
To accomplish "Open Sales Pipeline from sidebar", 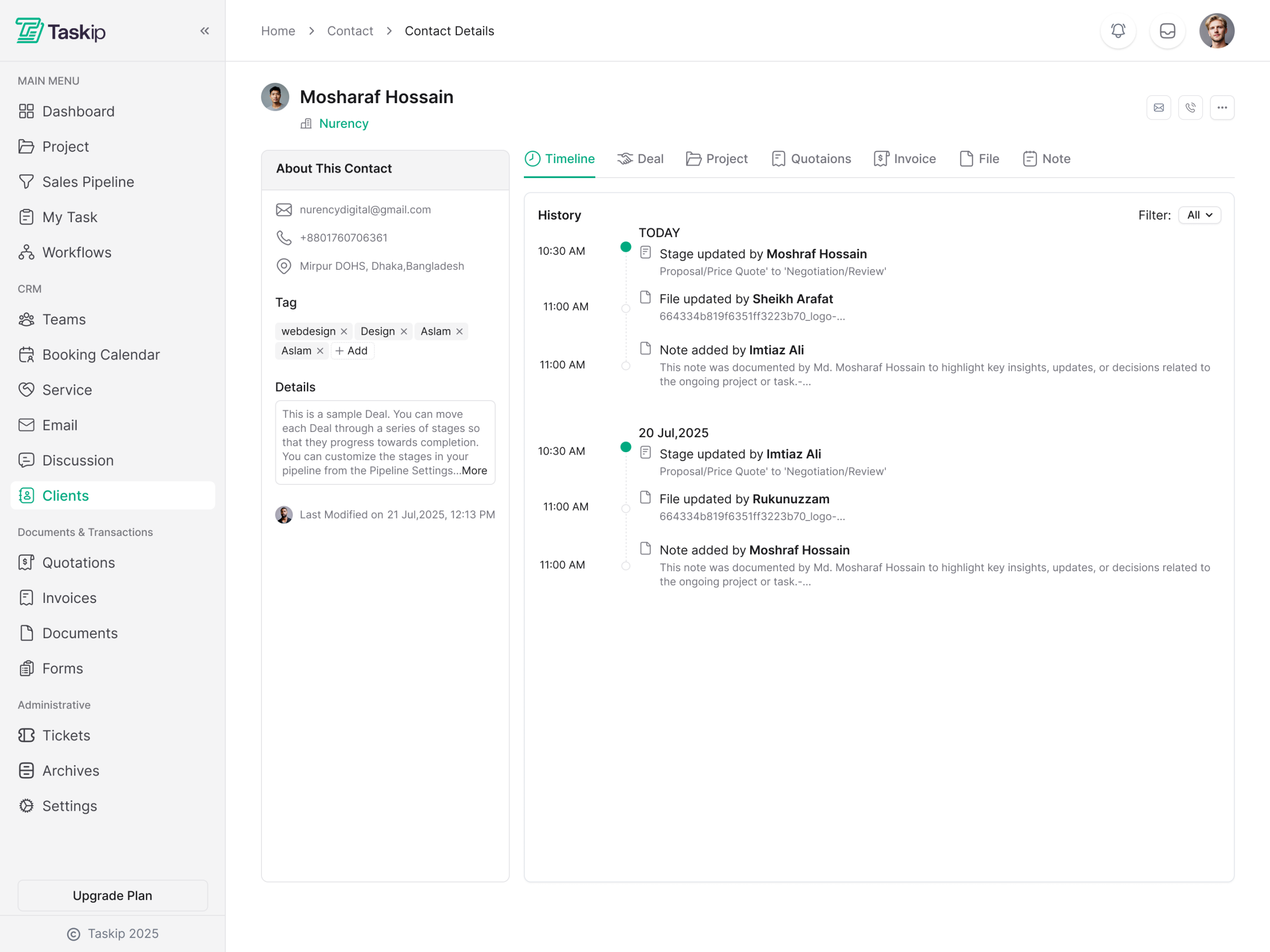I will 88,182.
